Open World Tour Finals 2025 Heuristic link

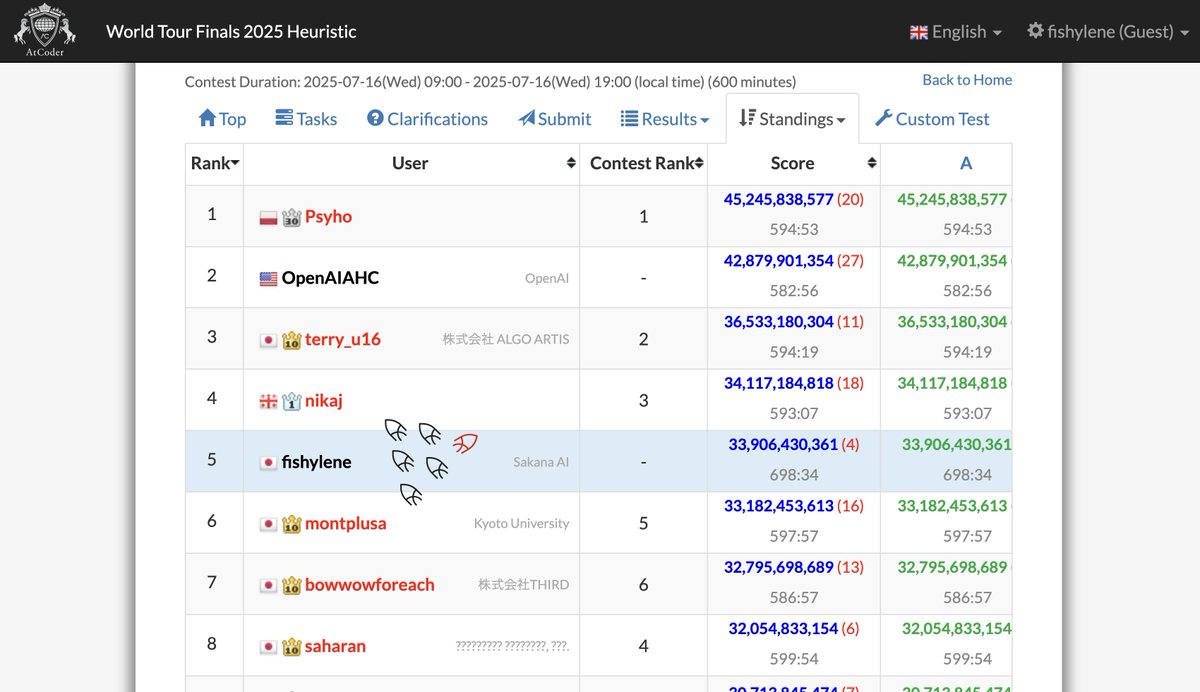click(x=231, y=31)
